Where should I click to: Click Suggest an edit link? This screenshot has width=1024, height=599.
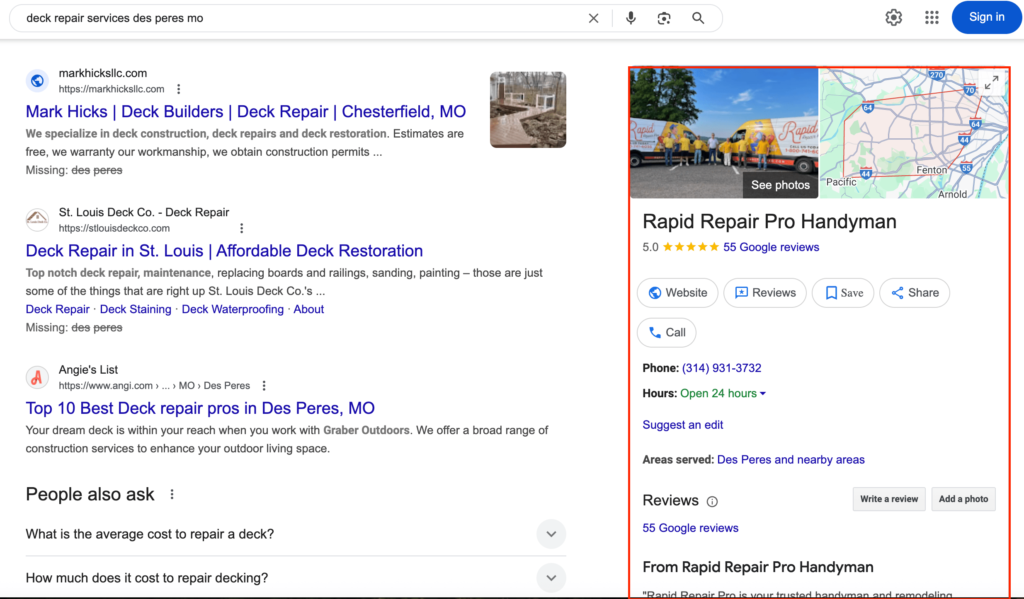click(x=682, y=425)
